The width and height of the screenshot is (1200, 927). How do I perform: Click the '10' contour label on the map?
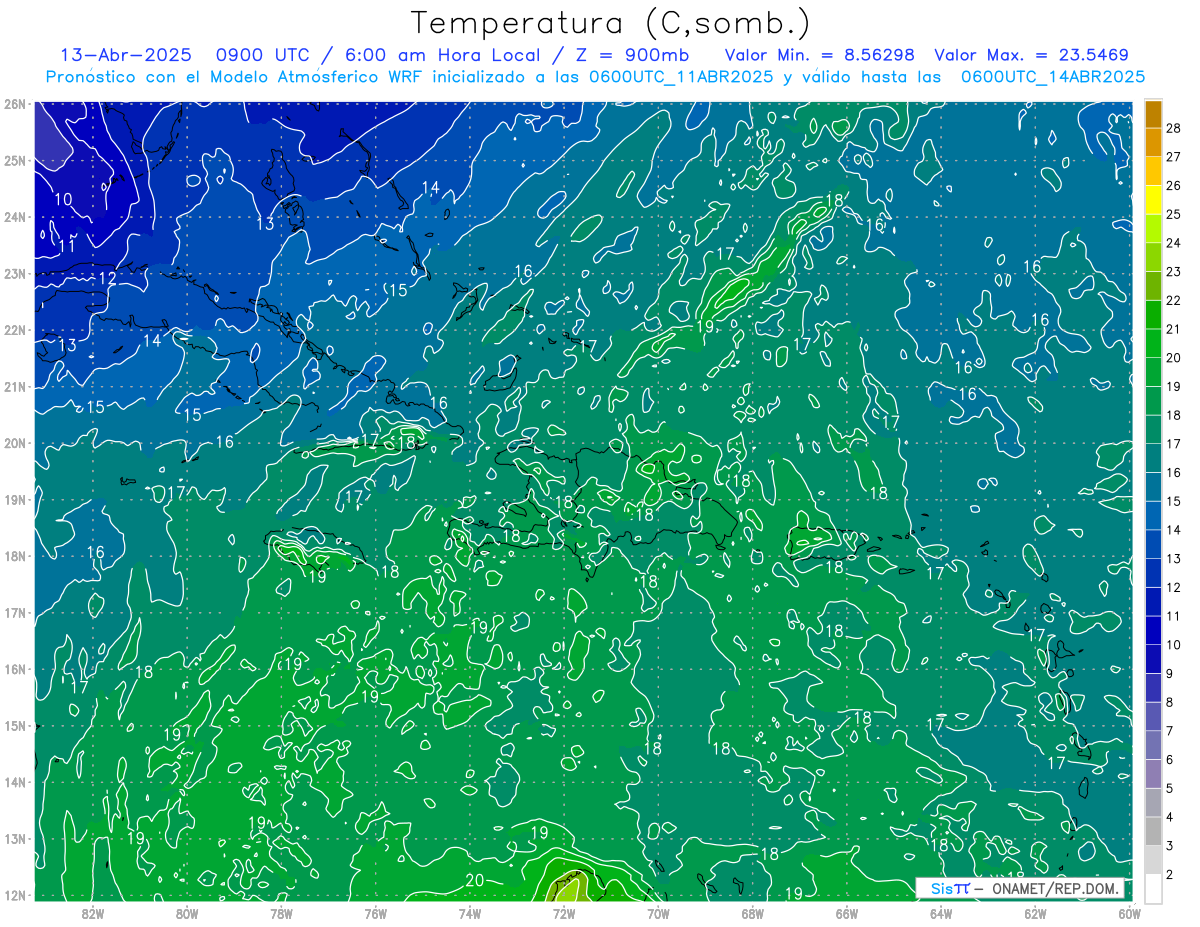63,200
